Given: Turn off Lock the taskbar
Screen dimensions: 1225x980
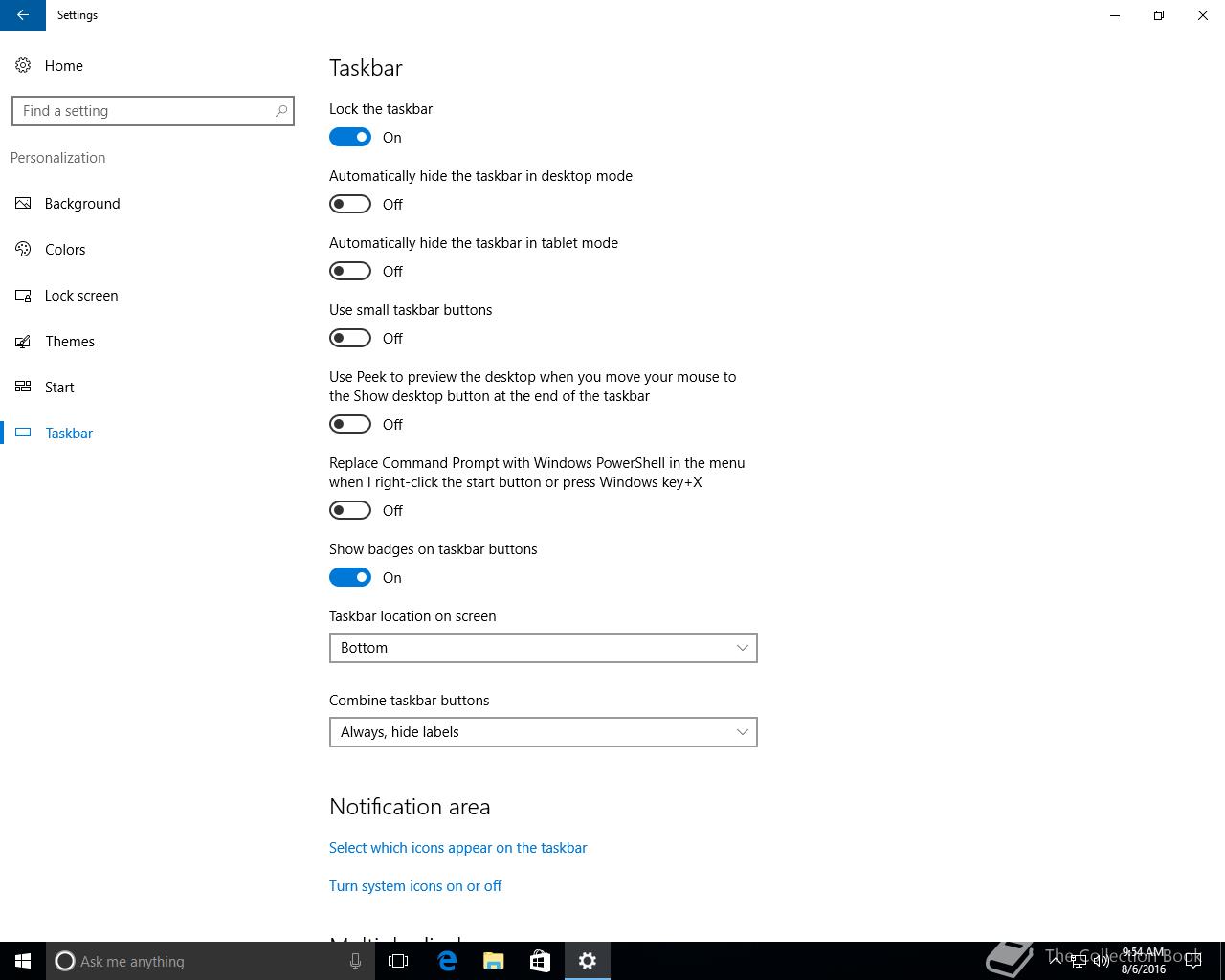Looking at the screenshot, I should click(350, 137).
